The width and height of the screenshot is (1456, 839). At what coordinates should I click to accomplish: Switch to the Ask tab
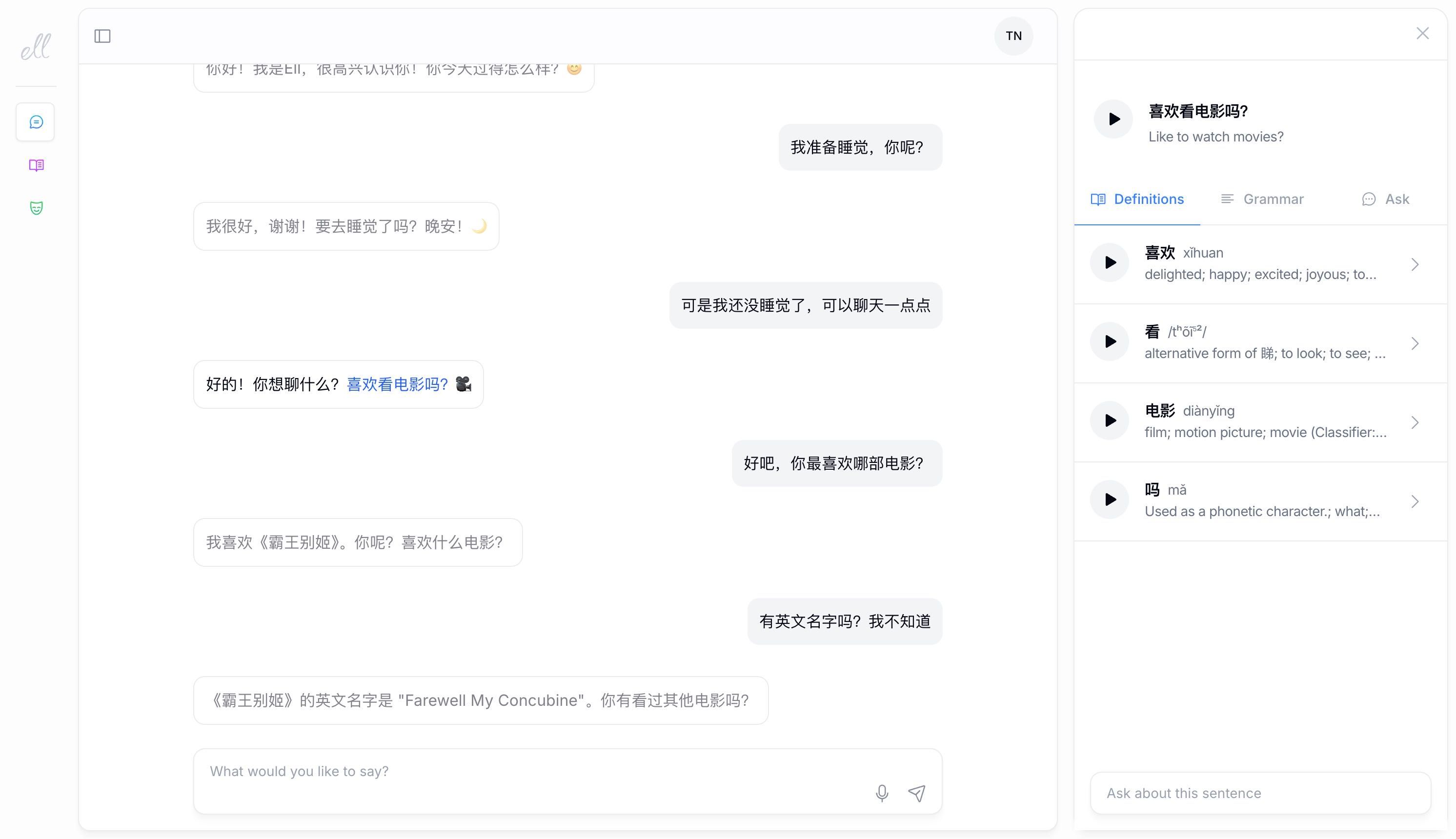tap(1386, 200)
